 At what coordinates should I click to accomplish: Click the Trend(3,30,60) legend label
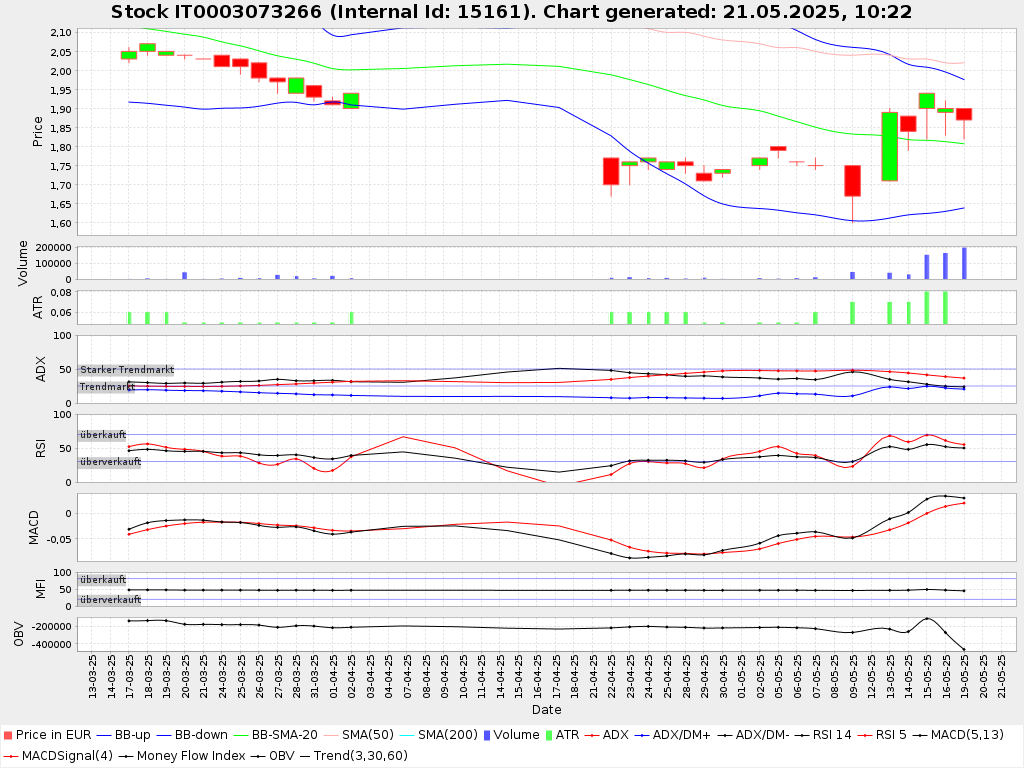pyautogui.click(x=360, y=756)
